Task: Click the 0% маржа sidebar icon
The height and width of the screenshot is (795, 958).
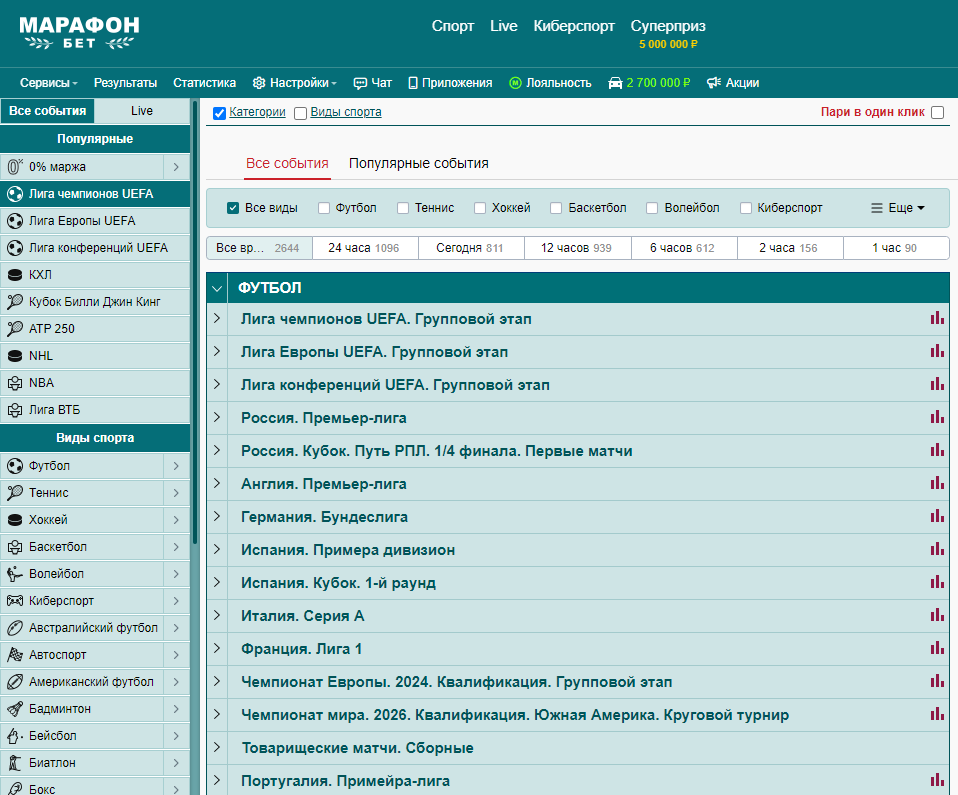Action: (15, 167)
